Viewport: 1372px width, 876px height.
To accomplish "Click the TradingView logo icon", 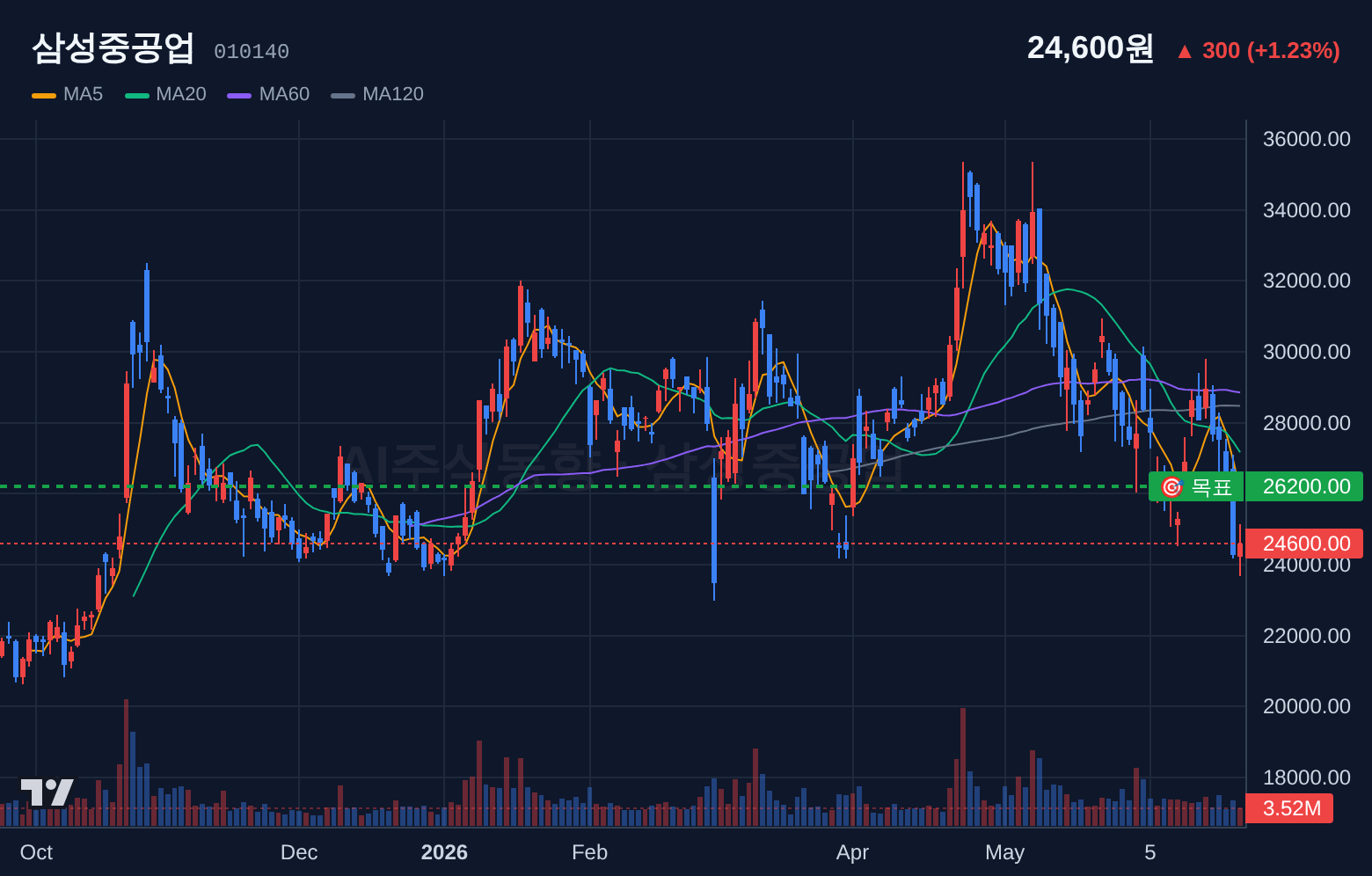I will coord(47,792).
